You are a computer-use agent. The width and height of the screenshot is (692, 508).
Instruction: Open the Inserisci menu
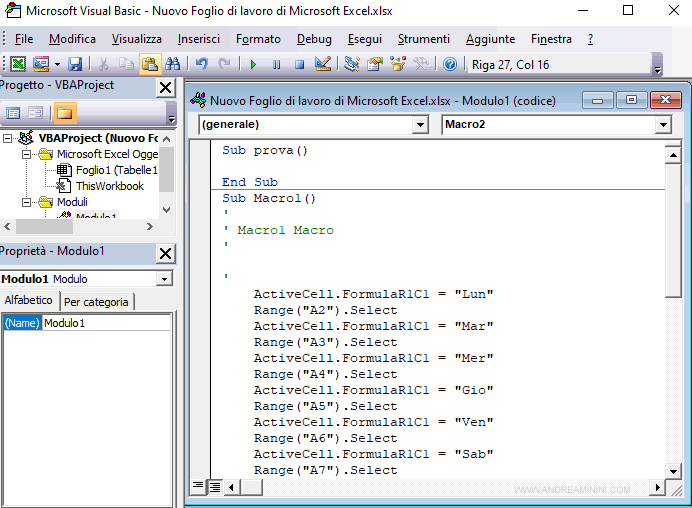[199, 39]
